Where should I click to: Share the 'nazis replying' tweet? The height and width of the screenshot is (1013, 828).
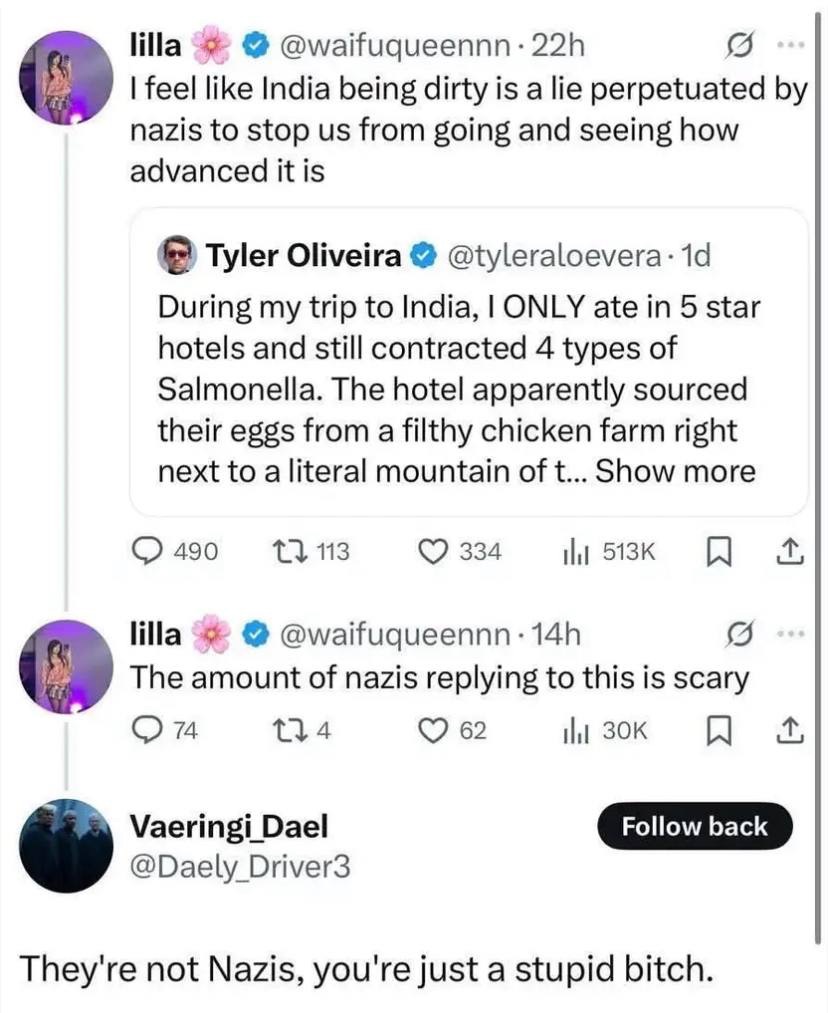787,732
